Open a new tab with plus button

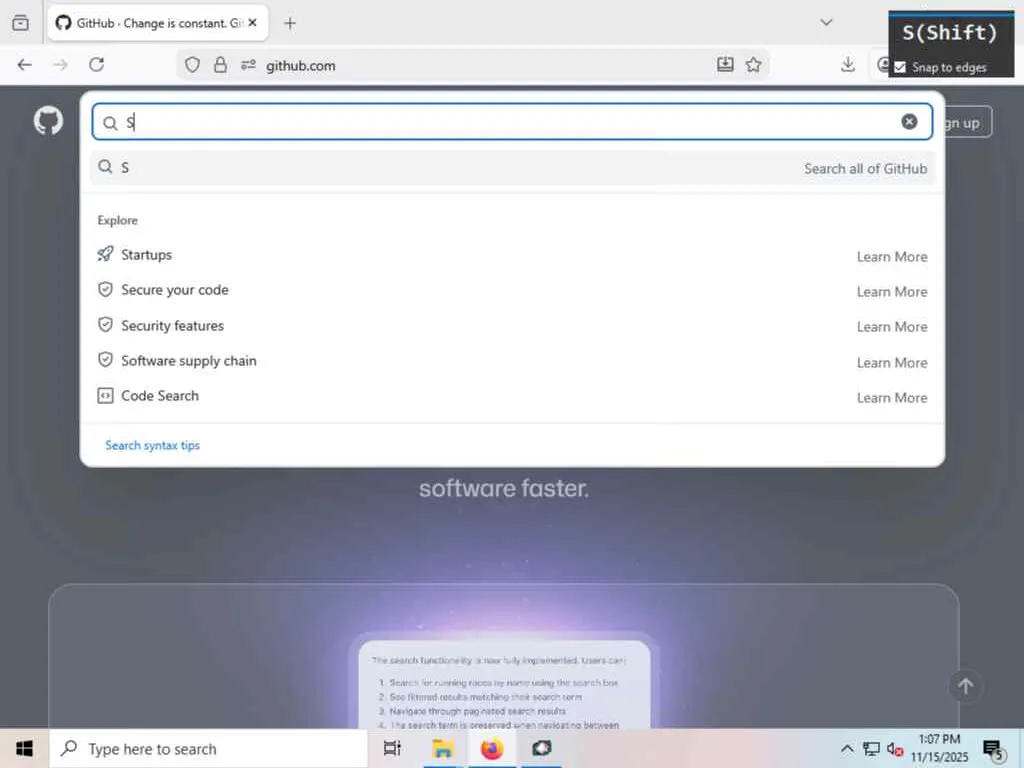290,24
